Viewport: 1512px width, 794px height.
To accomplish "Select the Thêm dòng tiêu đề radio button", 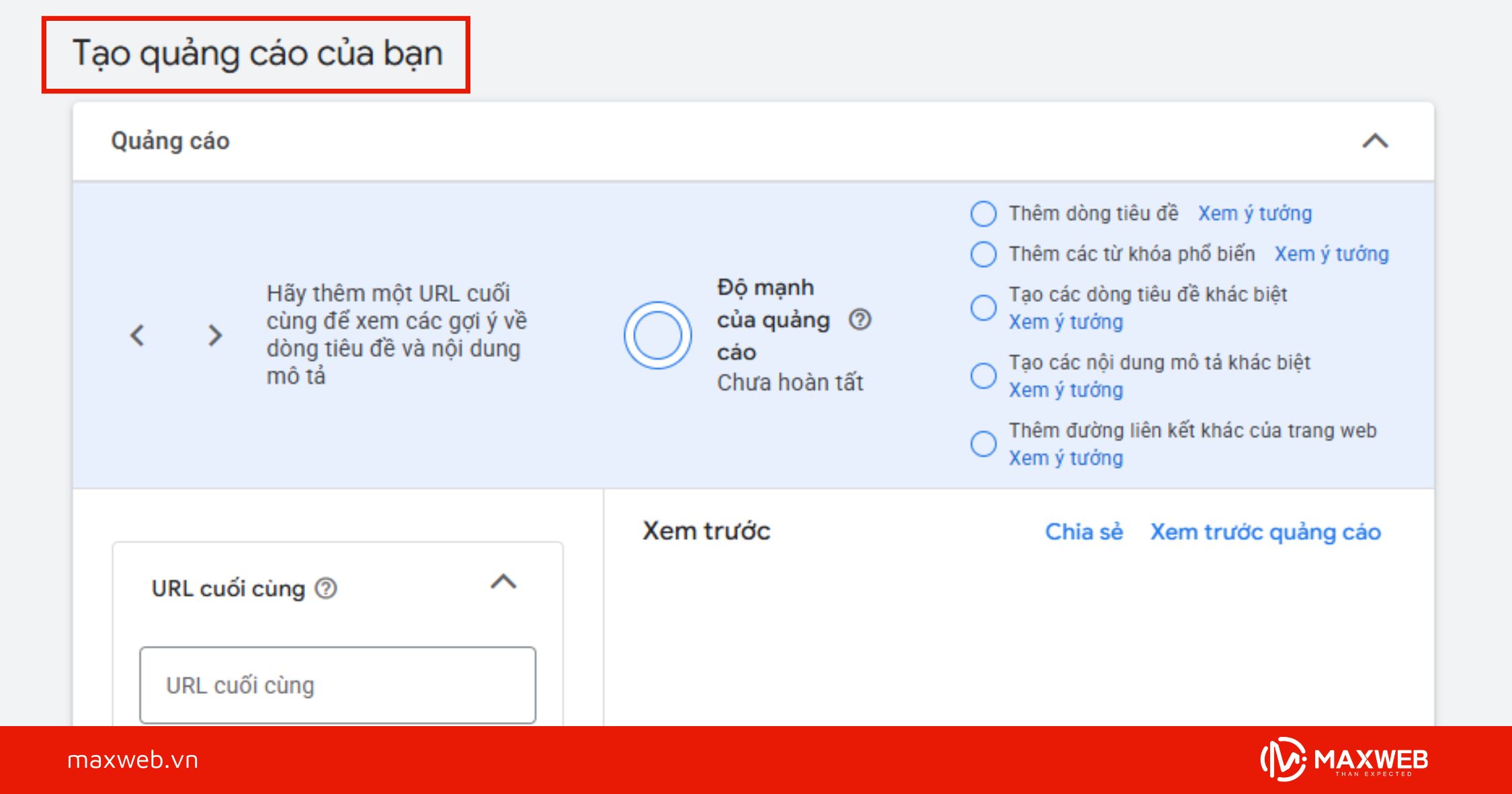I will click(x=983, y=213).
